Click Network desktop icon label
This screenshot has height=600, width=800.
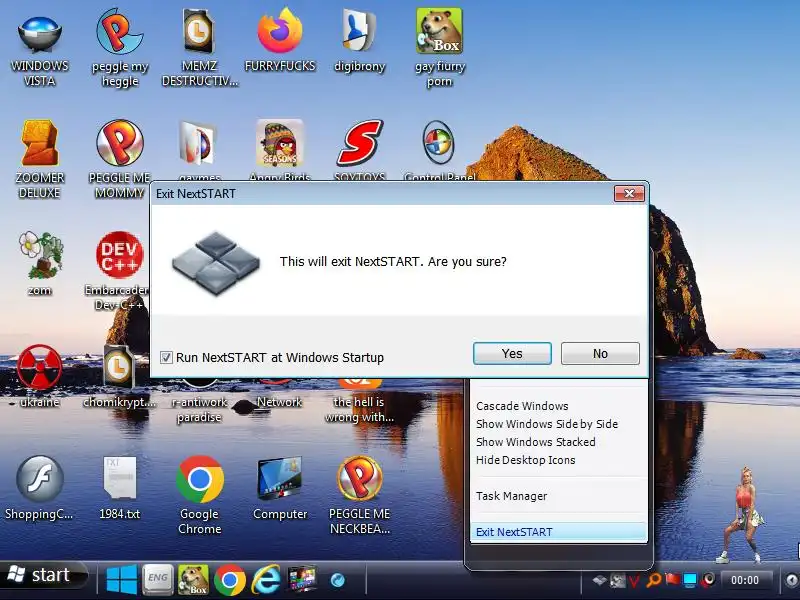pos(279,402)
